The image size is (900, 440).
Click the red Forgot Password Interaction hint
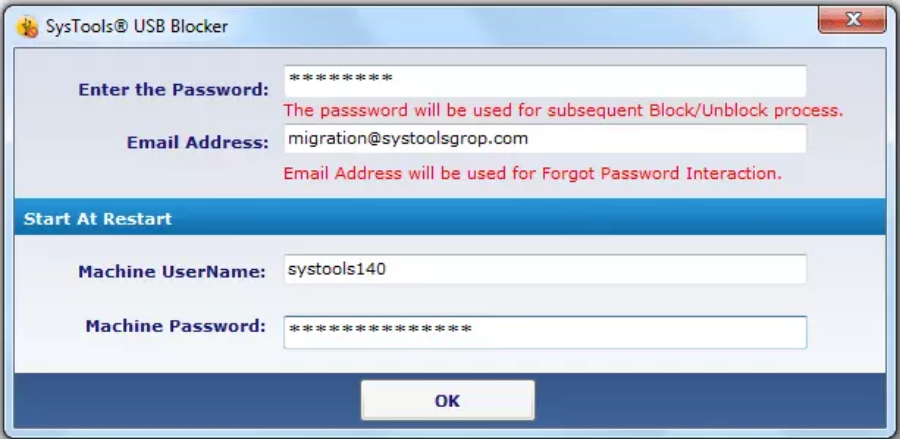[533, 173]
